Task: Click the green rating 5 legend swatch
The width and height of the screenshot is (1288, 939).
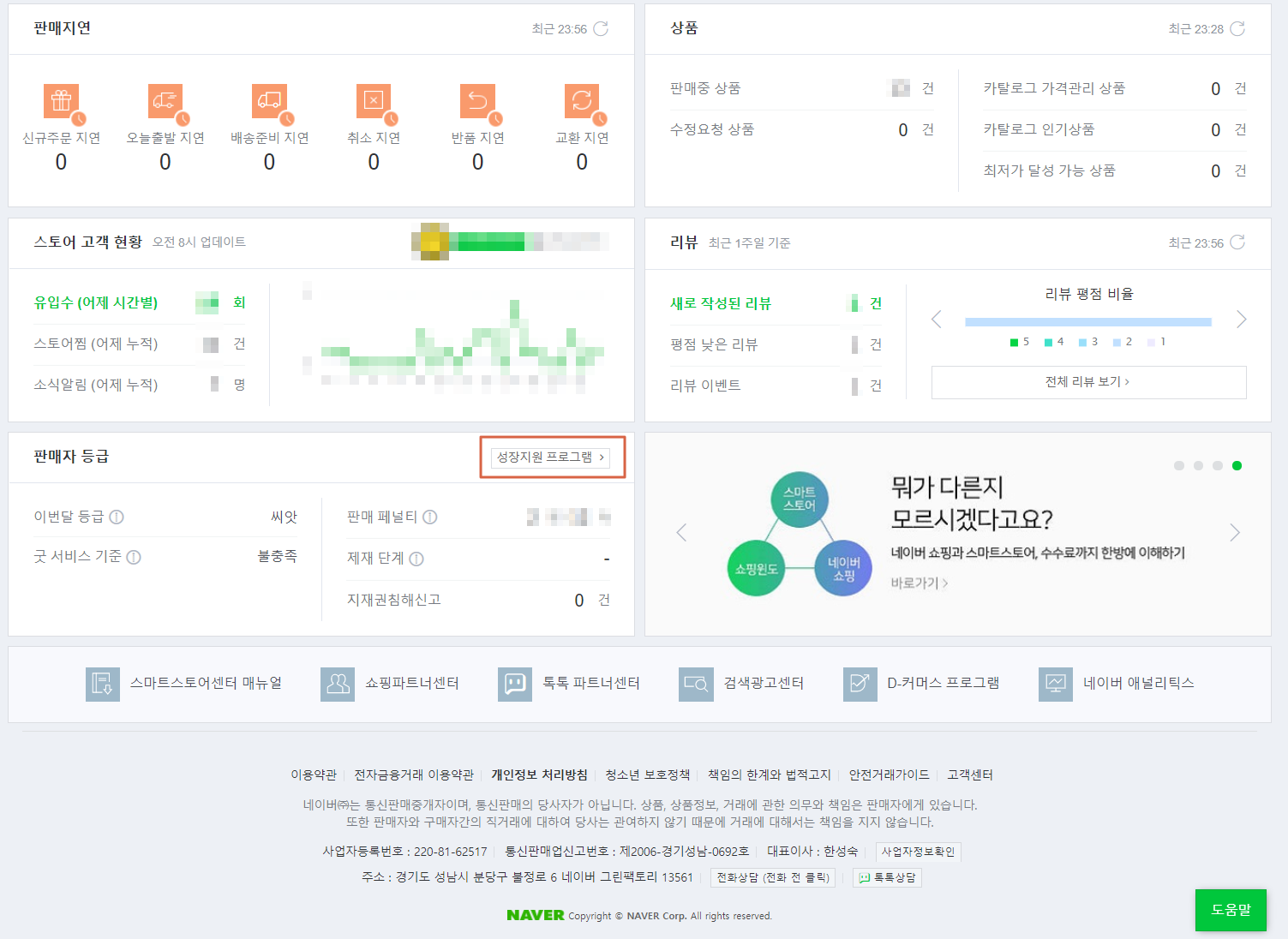Action: [x=1015, y=343]
